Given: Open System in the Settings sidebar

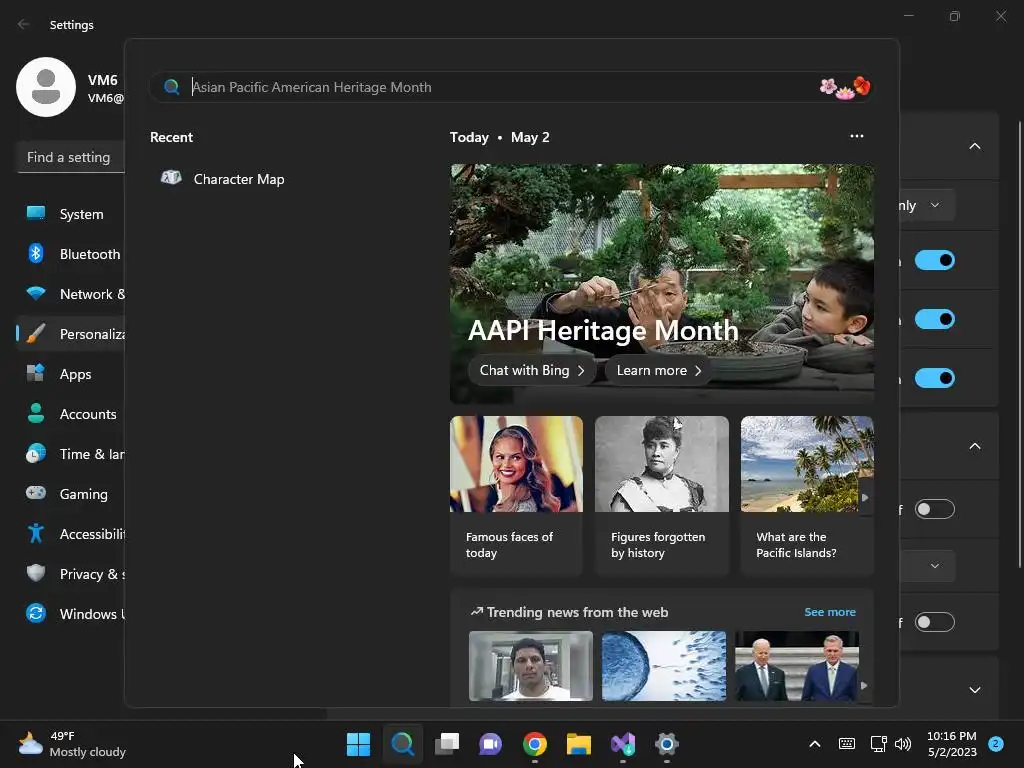Looking at the screenshot, I should click(x=71, y=214).
